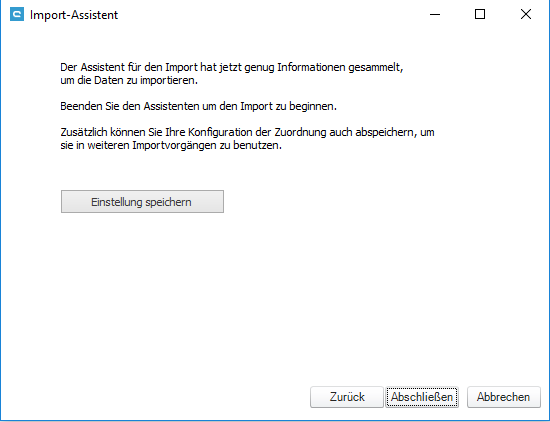The width and height of the screenshot is (550, 422).
Task: Click the Zurück button
Action: tap(347, 397)
